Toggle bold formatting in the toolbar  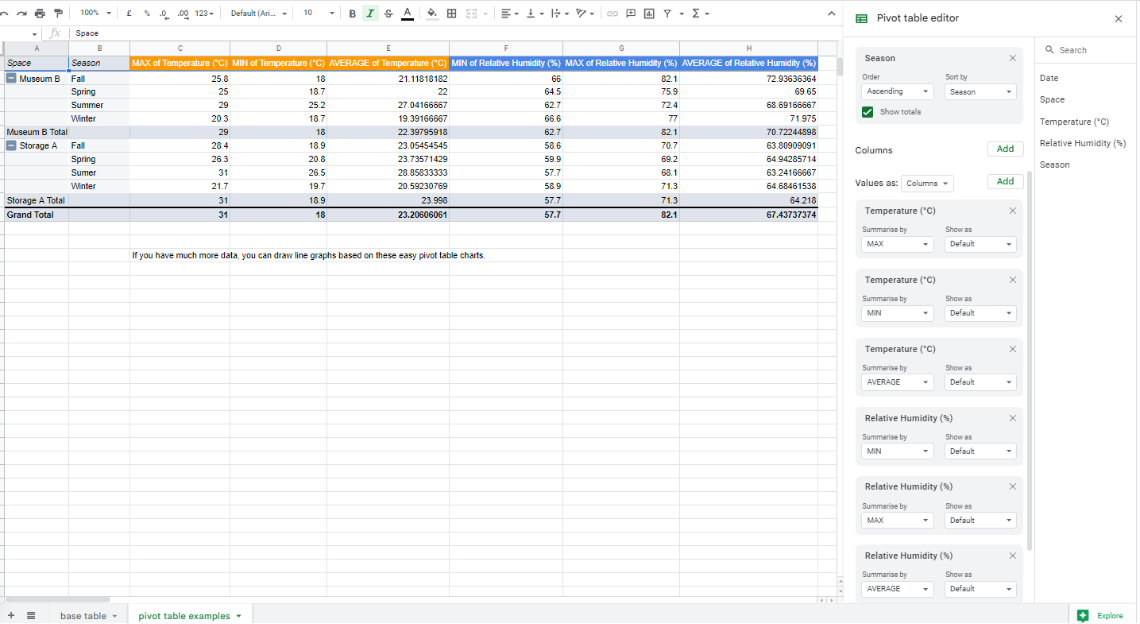coord(351,13)
